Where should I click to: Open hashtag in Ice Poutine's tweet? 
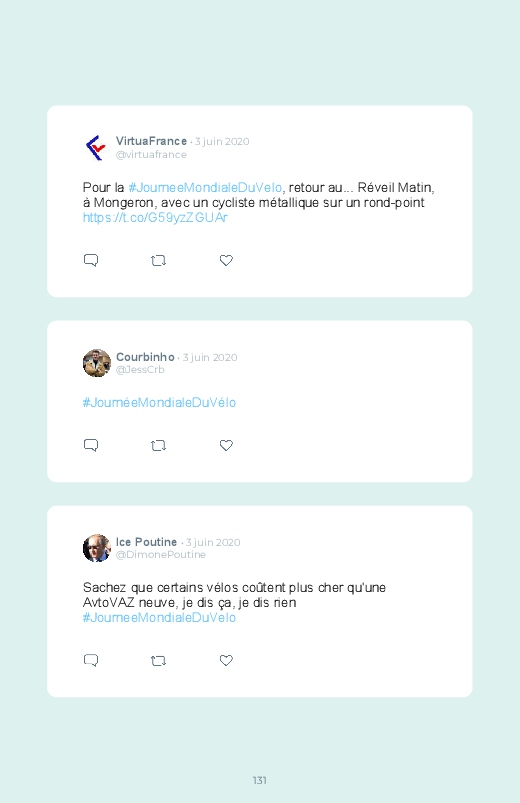(159, 618)
